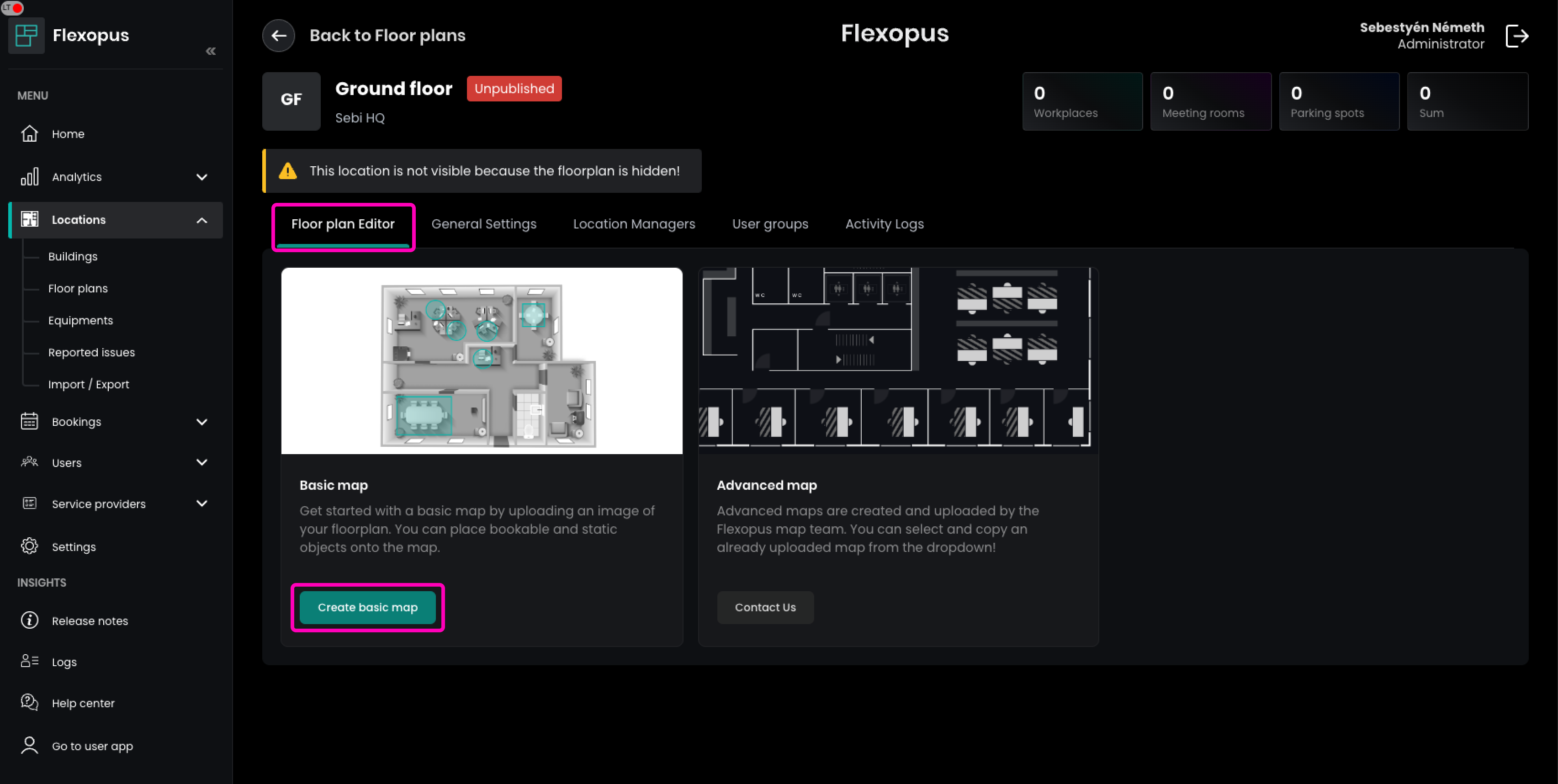1558x784 pixels.
Task: Click the Home house icon
Action: click(x=29, y=134)
